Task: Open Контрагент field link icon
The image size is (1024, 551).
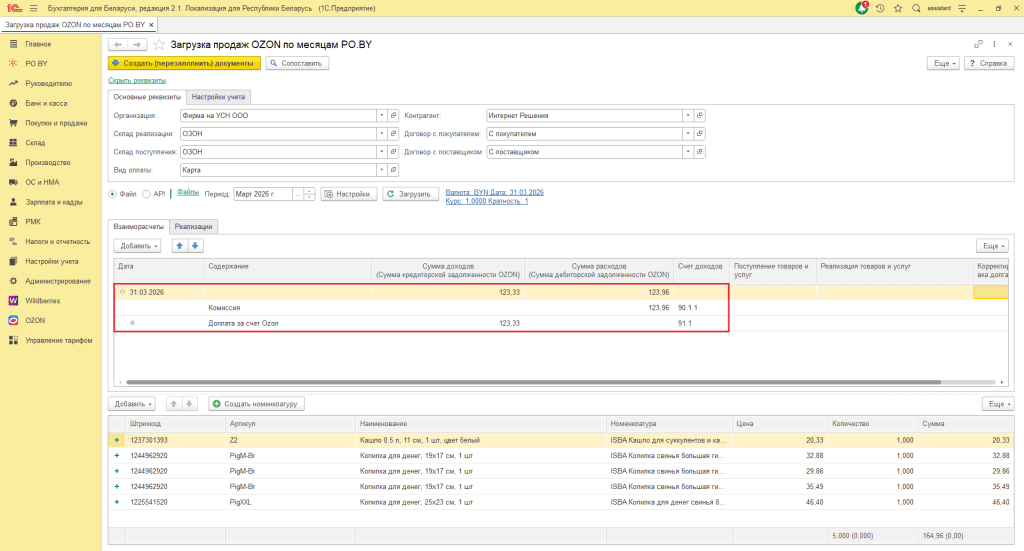Action: click(699, 116)
